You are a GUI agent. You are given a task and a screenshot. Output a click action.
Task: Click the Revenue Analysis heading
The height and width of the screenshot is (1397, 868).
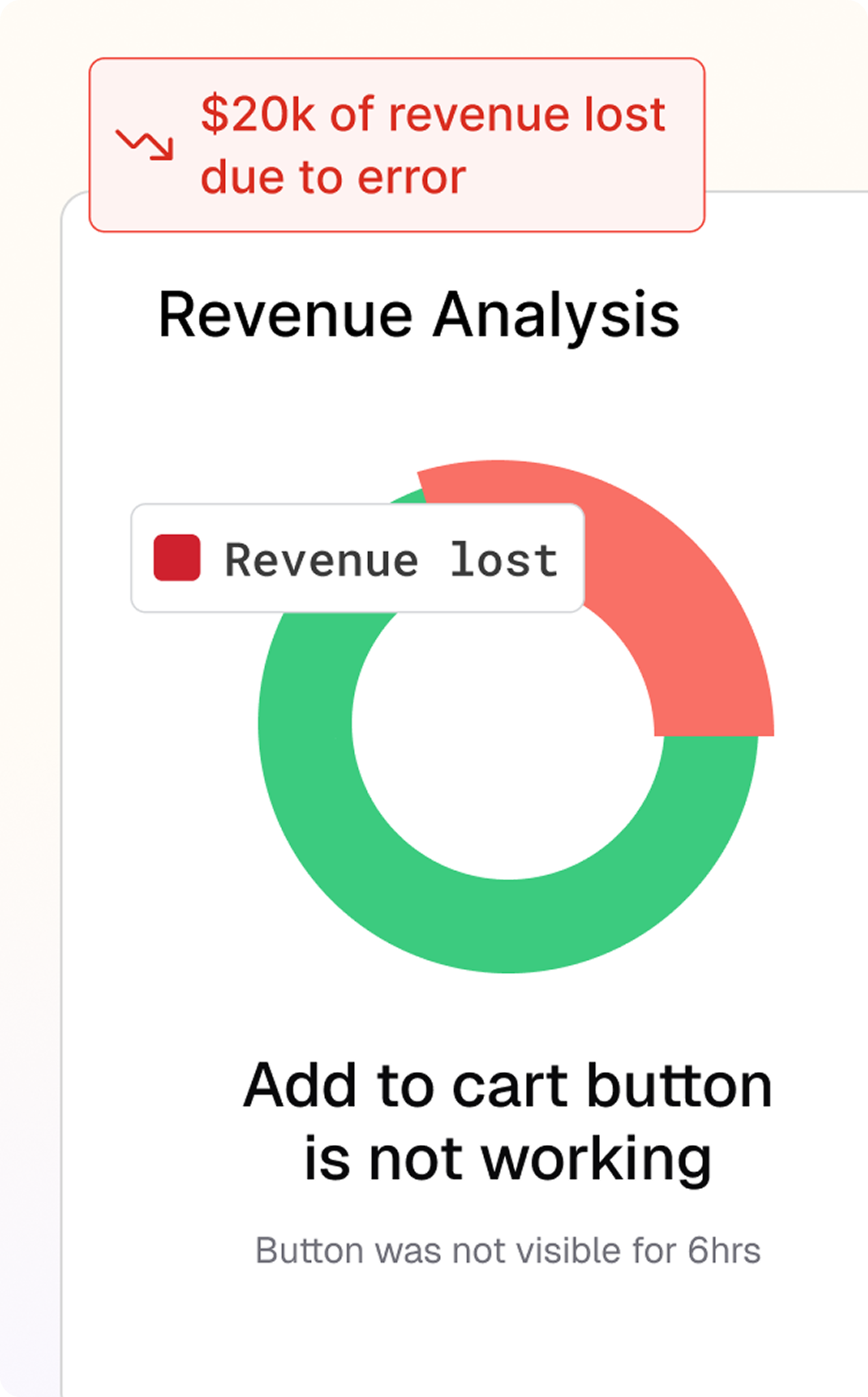(419, 315)
